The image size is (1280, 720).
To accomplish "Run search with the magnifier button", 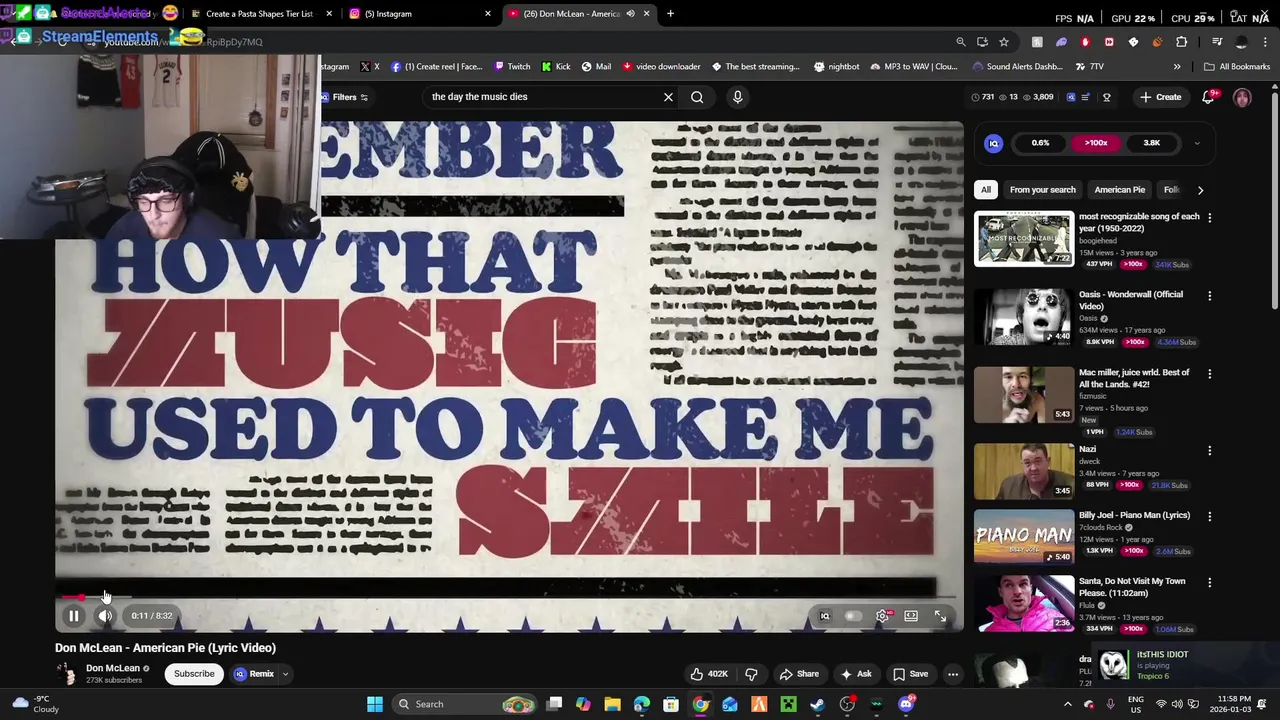I will click(697, 97).
